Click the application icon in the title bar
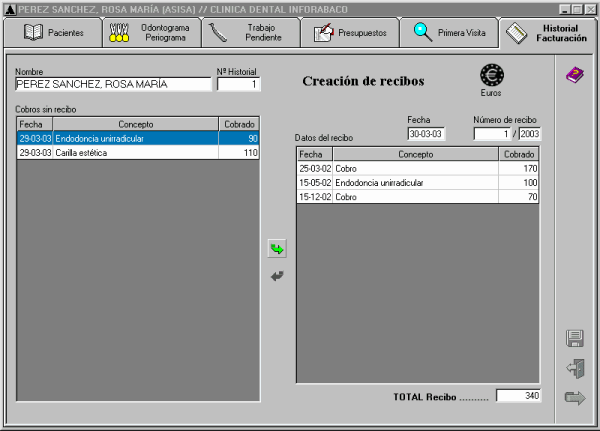Viewport: 600px width, 431px height. click(10, 10)
